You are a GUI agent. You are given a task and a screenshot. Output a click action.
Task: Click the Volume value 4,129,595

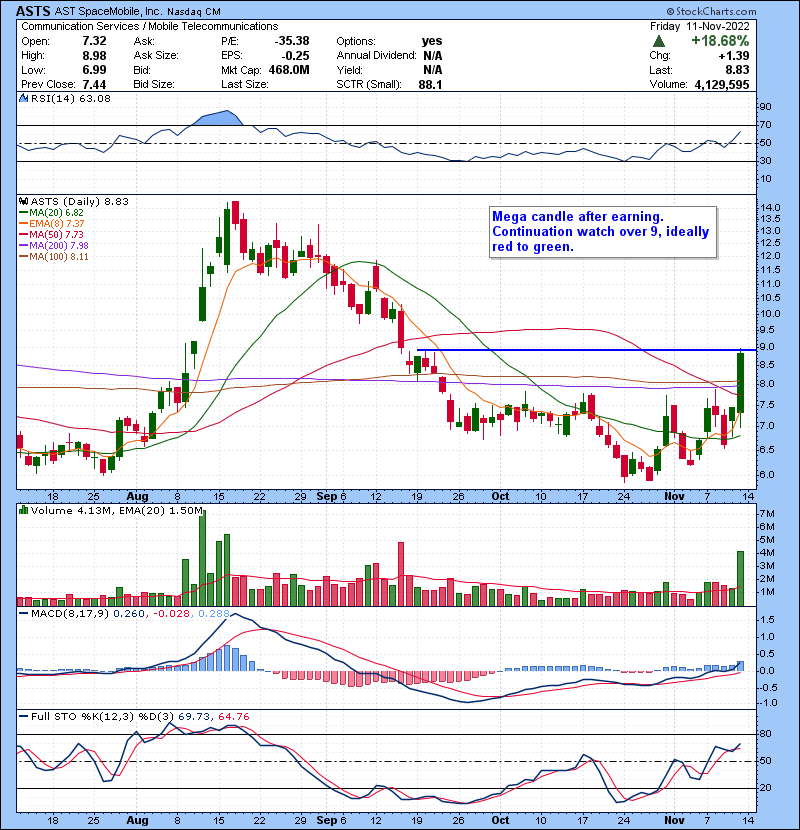(722, 85)
